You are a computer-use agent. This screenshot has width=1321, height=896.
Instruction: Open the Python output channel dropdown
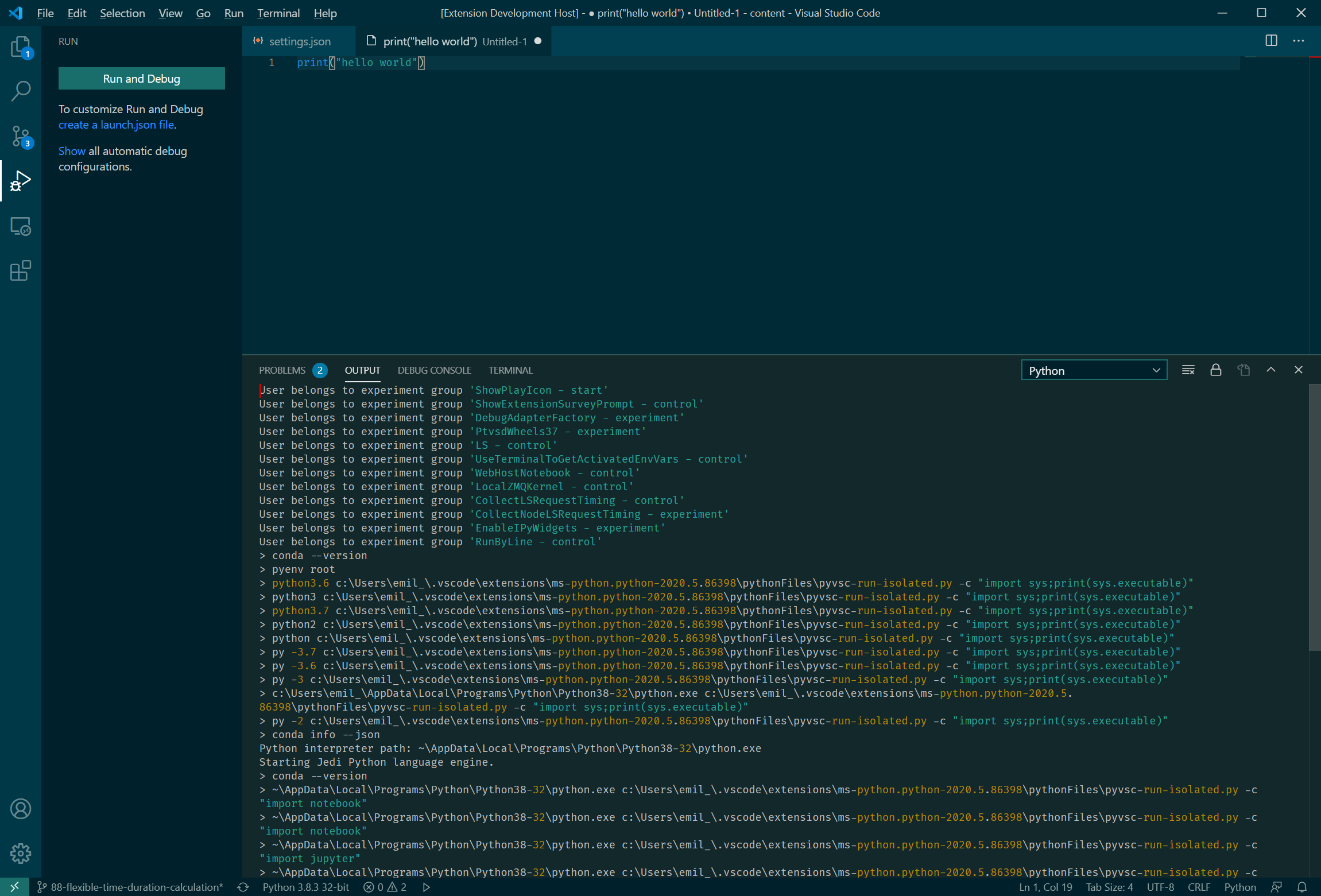[1093, 370]
